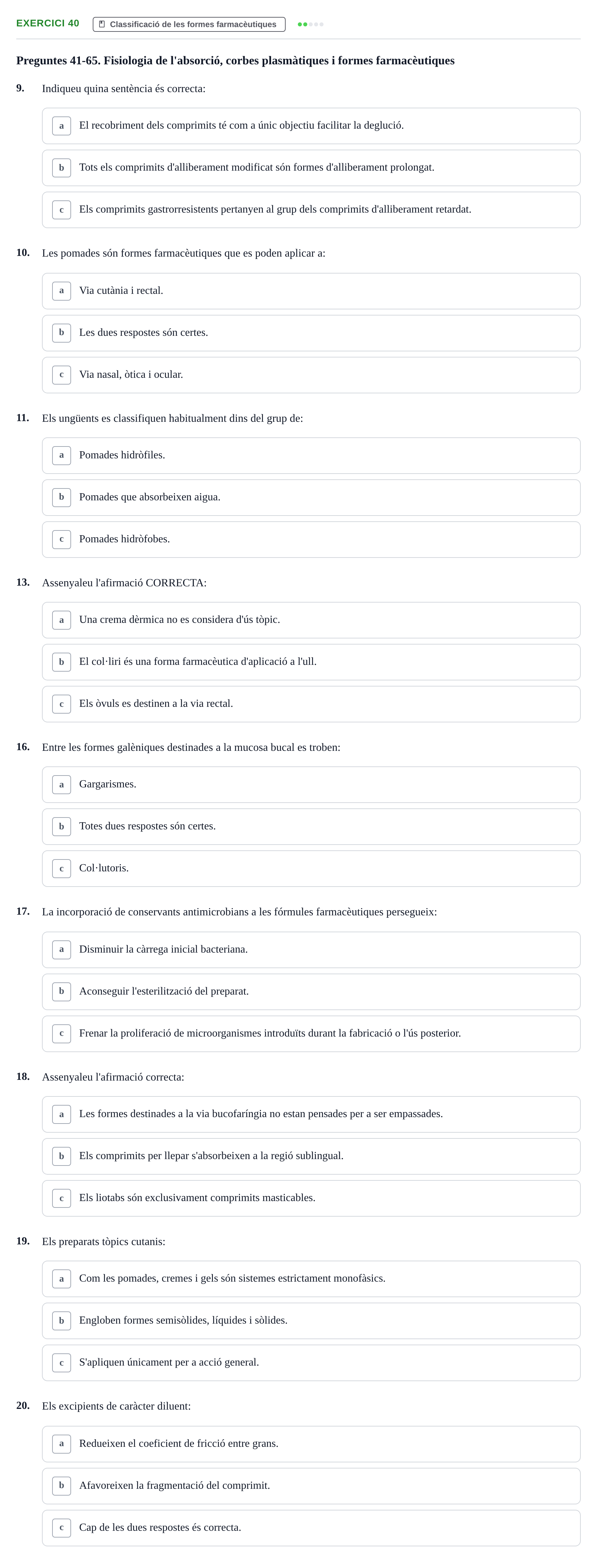This screenshot has width=597, height=1568.
Task: Select 'Els òvuls es destinen a la via rectal'
Action: click(x=311, y=704)
